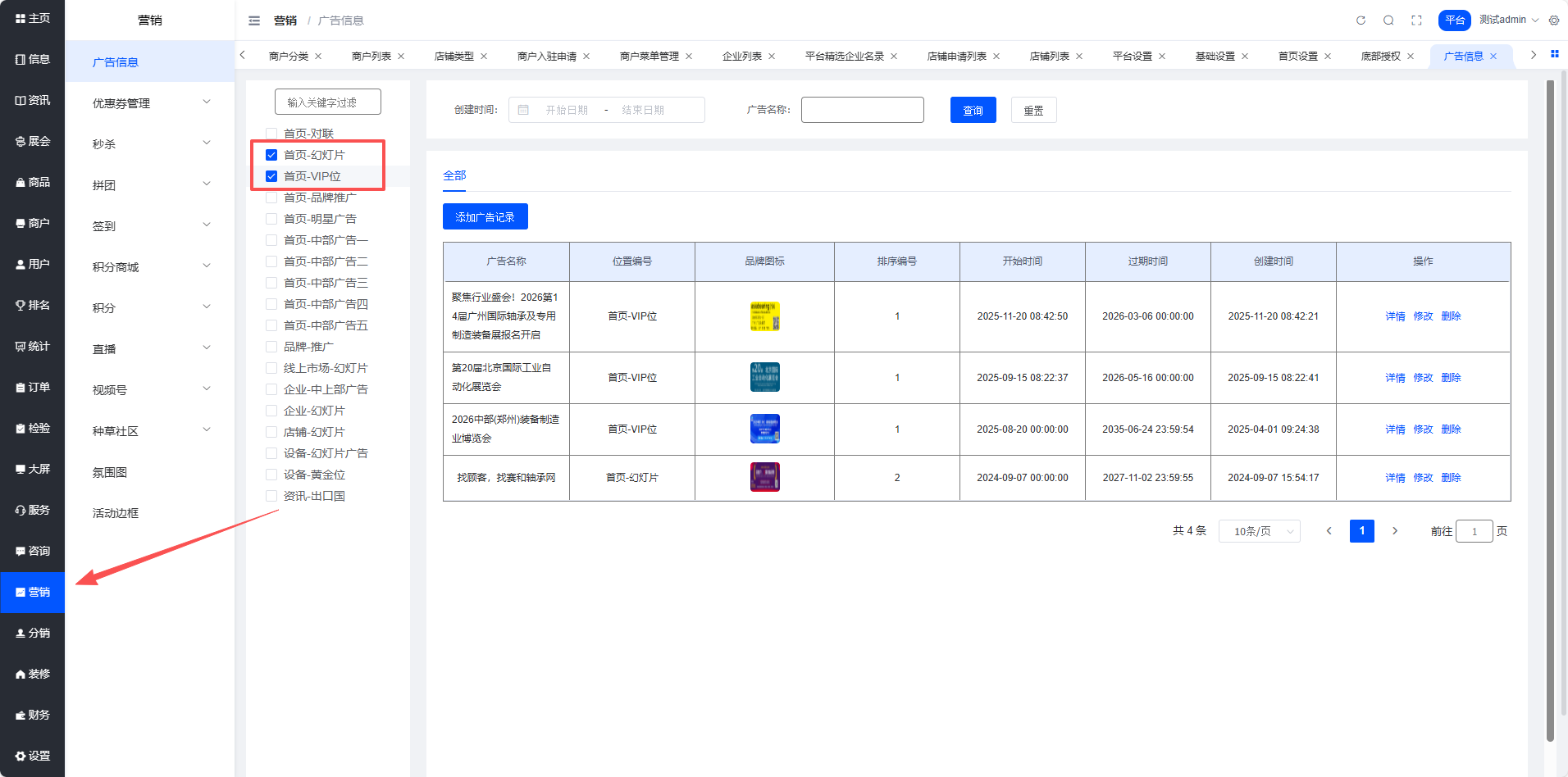Open the search icon in top header

[1388, 20]
